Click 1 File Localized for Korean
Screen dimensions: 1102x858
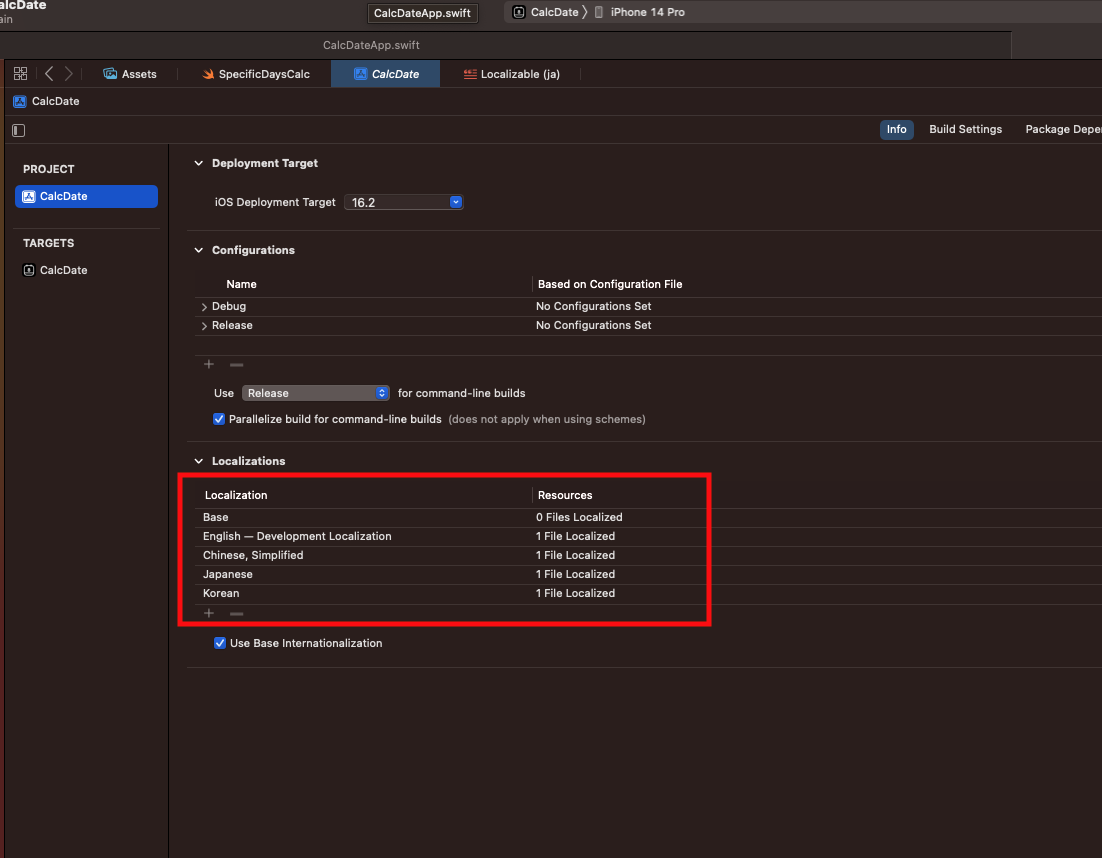click(x=575, y=593)
